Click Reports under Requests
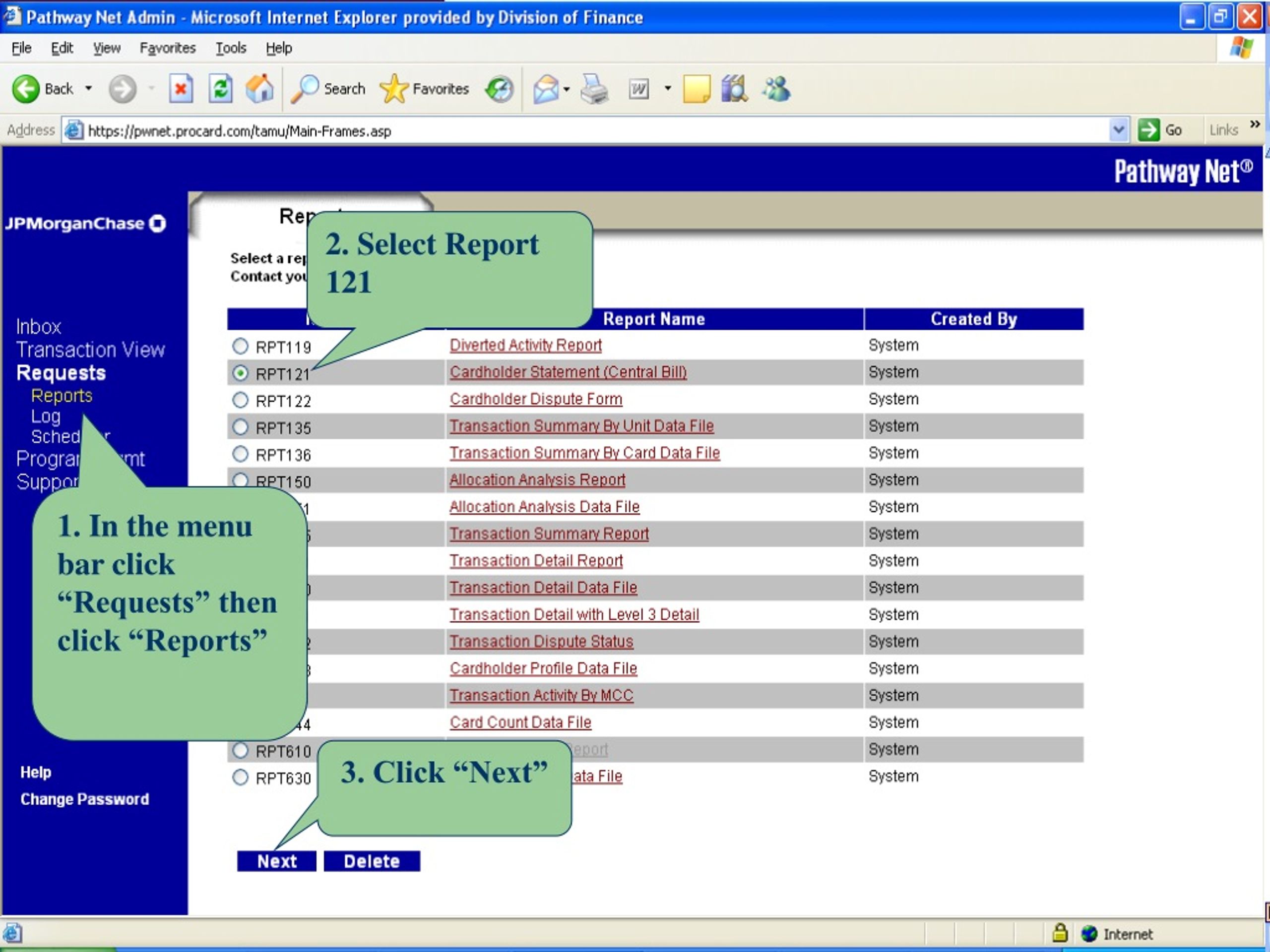Viewport: 1270px width, 952px height. 62,395
